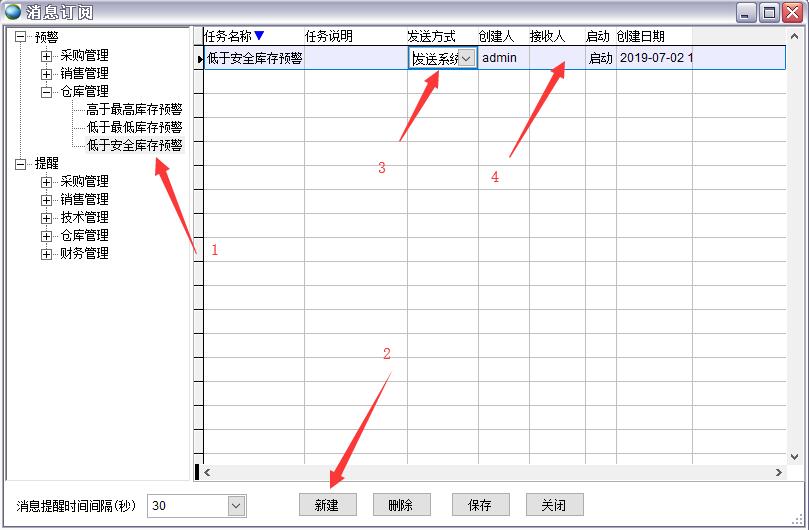Image resolution: width=809 pixels, height=530 pixels.
Task: Expand 财务管理 under 提醒
Action: click(46, 254)
